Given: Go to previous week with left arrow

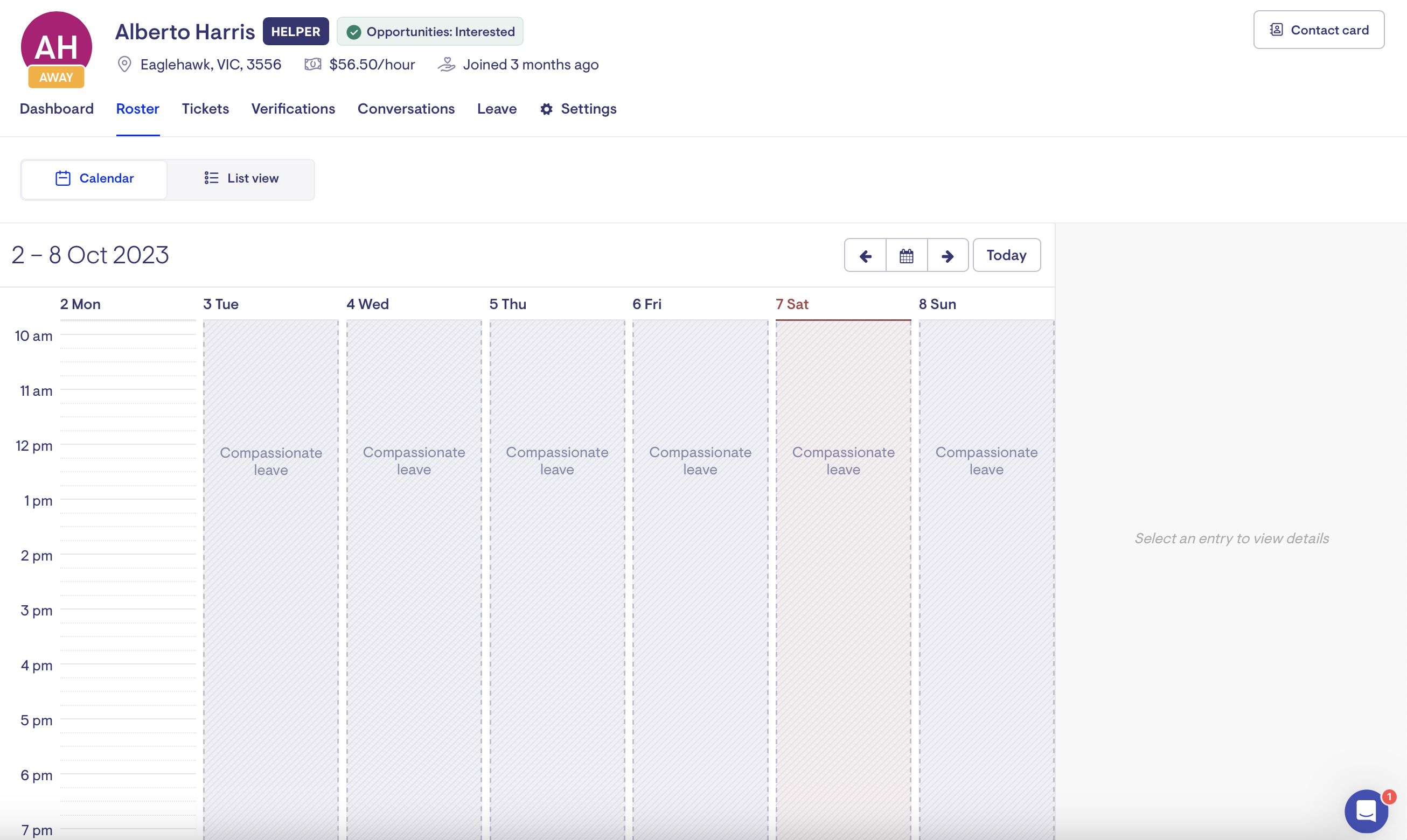Looking at the screenshot, I should click(865, 256).
